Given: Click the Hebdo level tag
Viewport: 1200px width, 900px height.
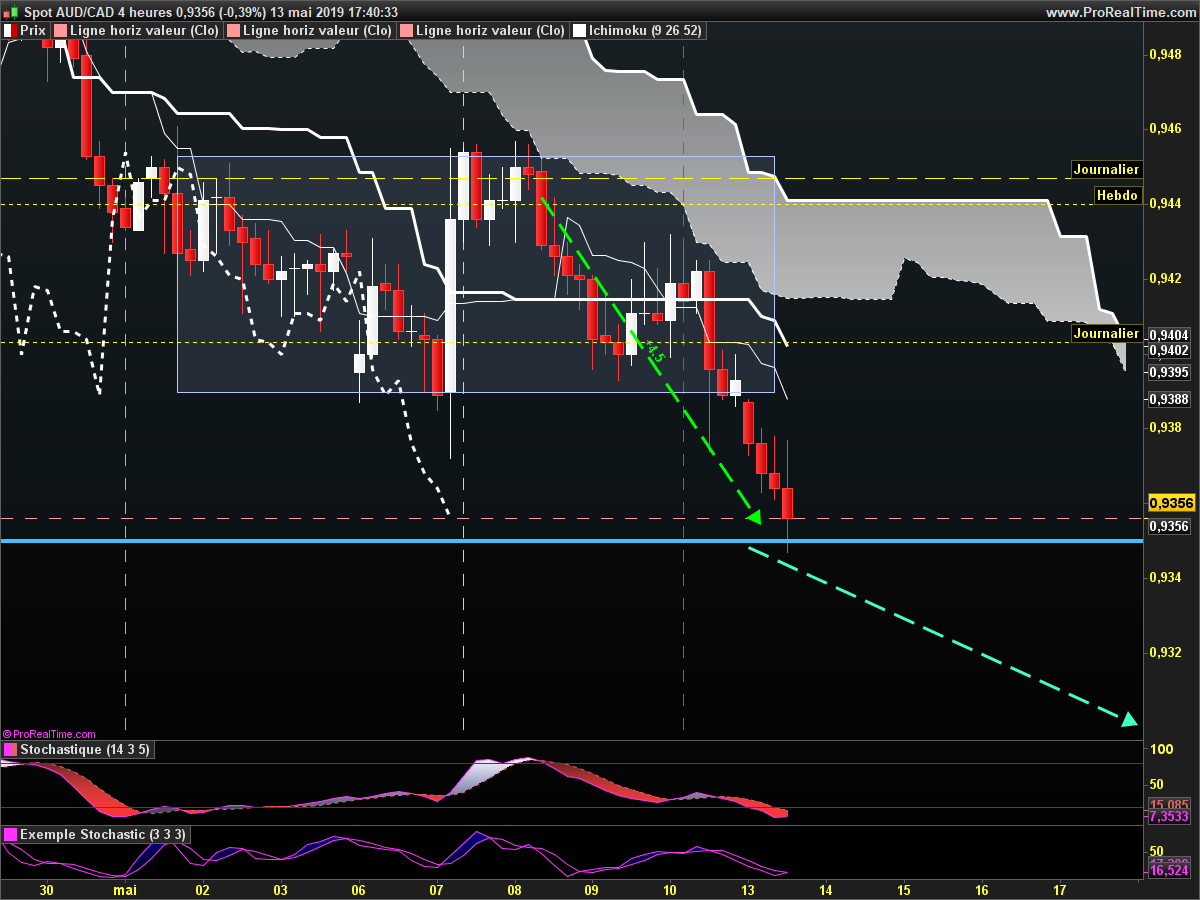Looking at the screenshot, I should coord(1118,196).
